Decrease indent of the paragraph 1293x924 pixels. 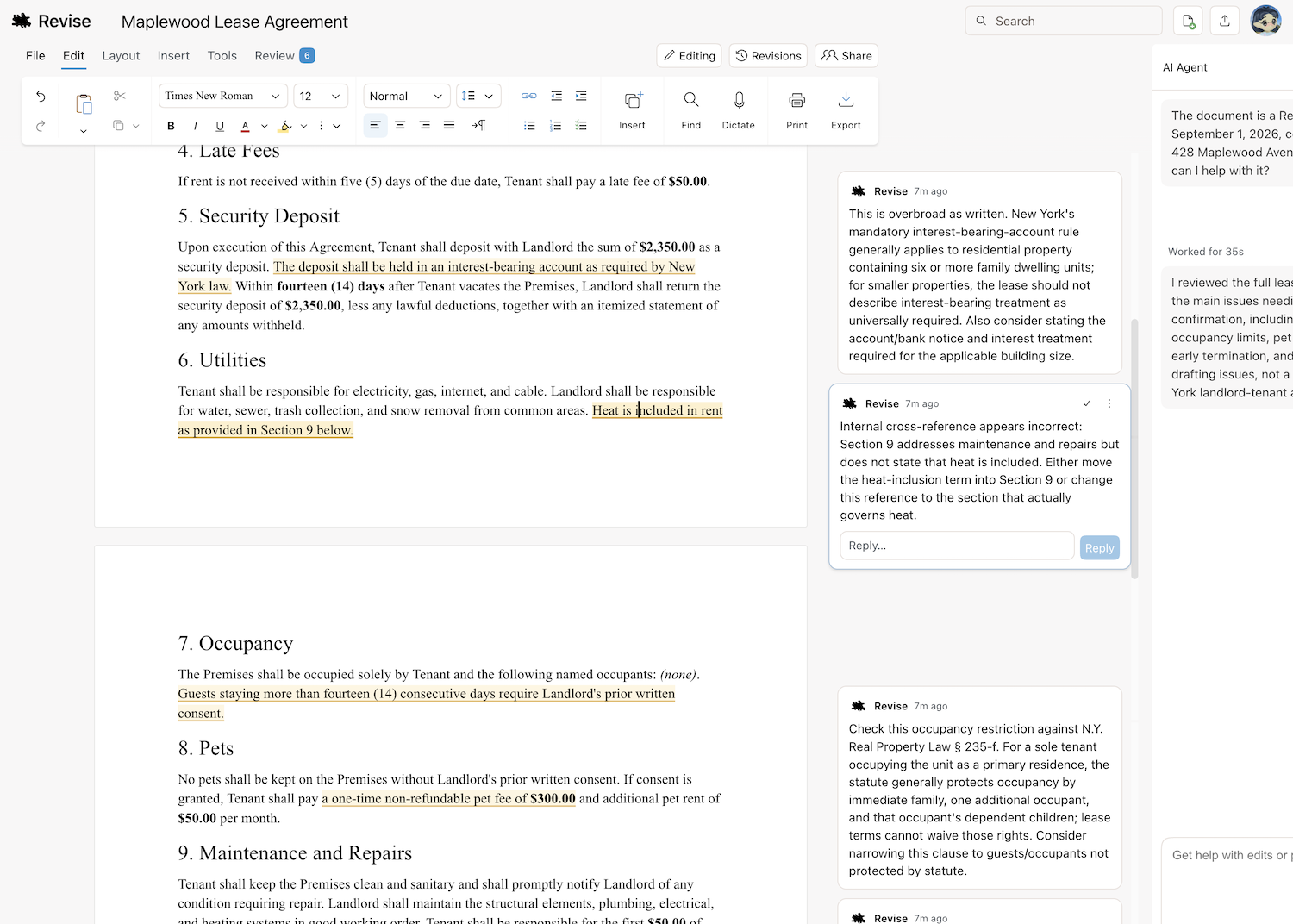tap(557, 96)
